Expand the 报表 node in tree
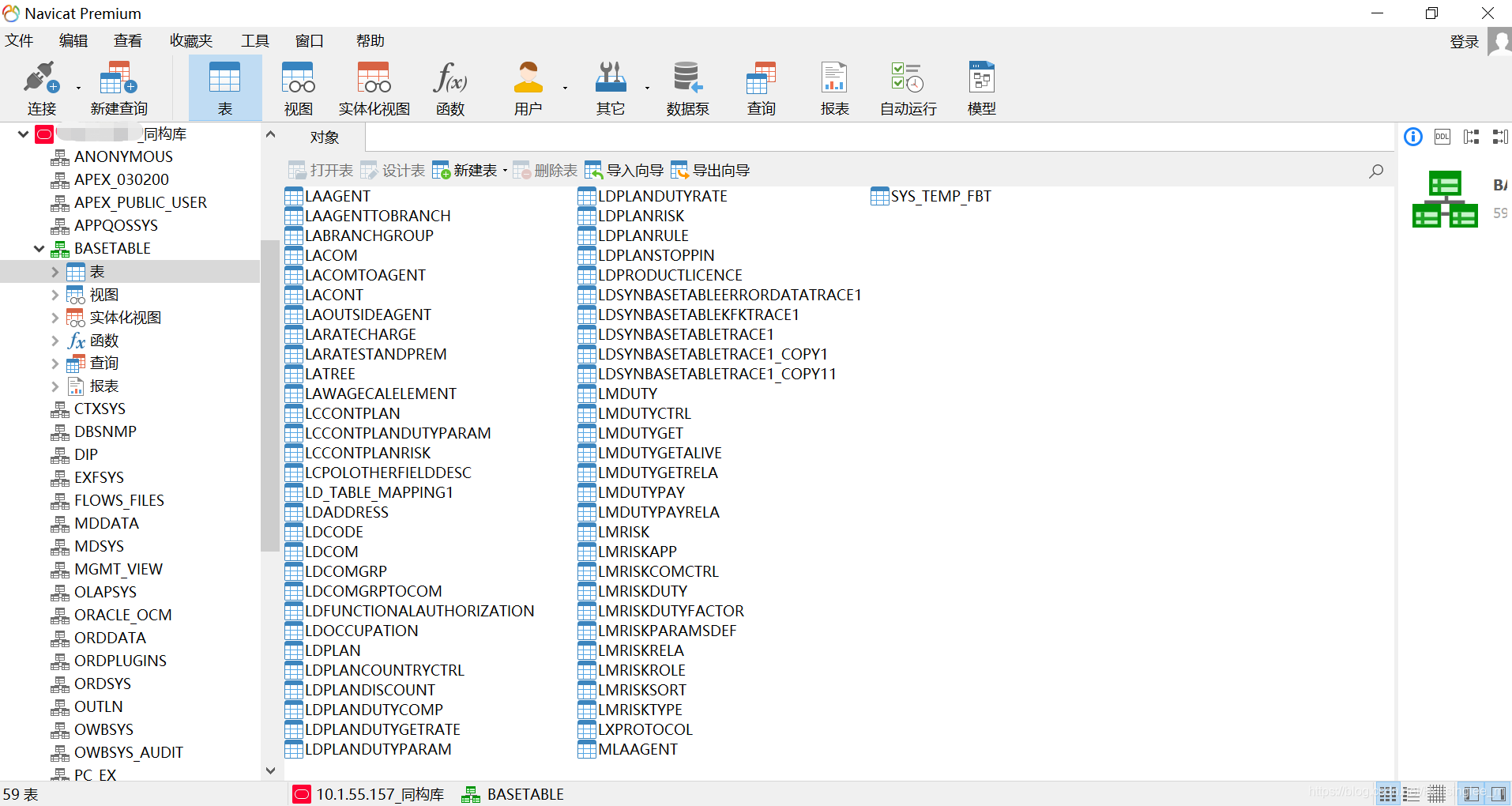 [x=55, y=386]
